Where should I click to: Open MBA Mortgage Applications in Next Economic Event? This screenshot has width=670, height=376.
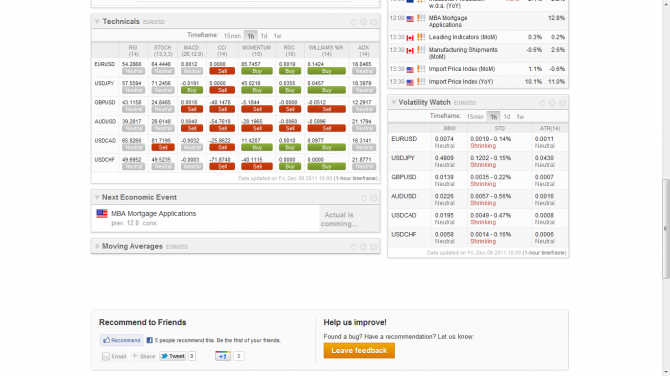click(x=153, y=214)
